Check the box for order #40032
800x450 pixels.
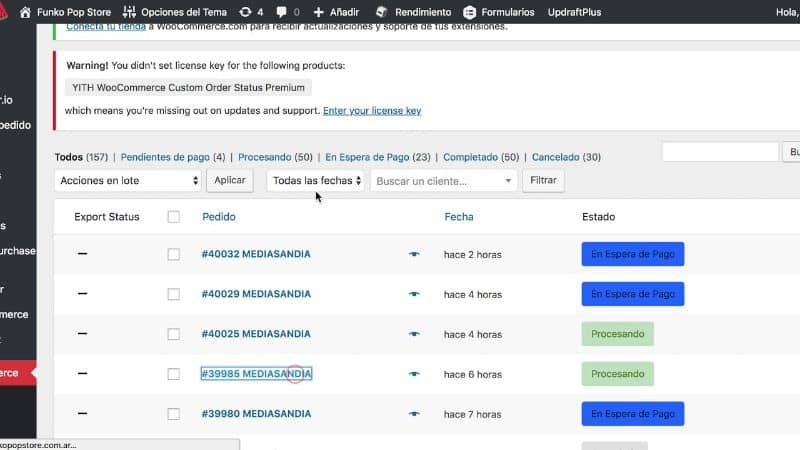(x=173, y=254)
